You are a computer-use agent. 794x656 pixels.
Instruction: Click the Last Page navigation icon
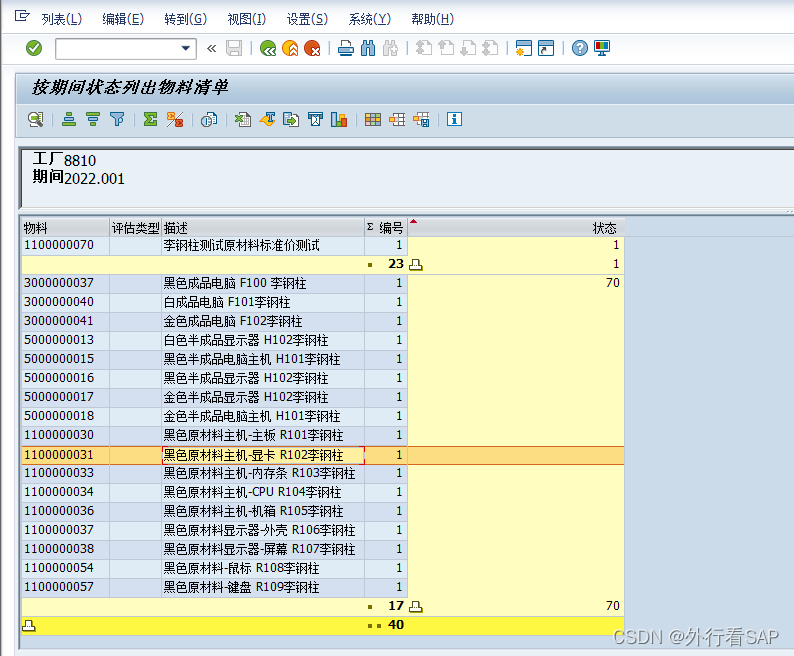(490, 49)
